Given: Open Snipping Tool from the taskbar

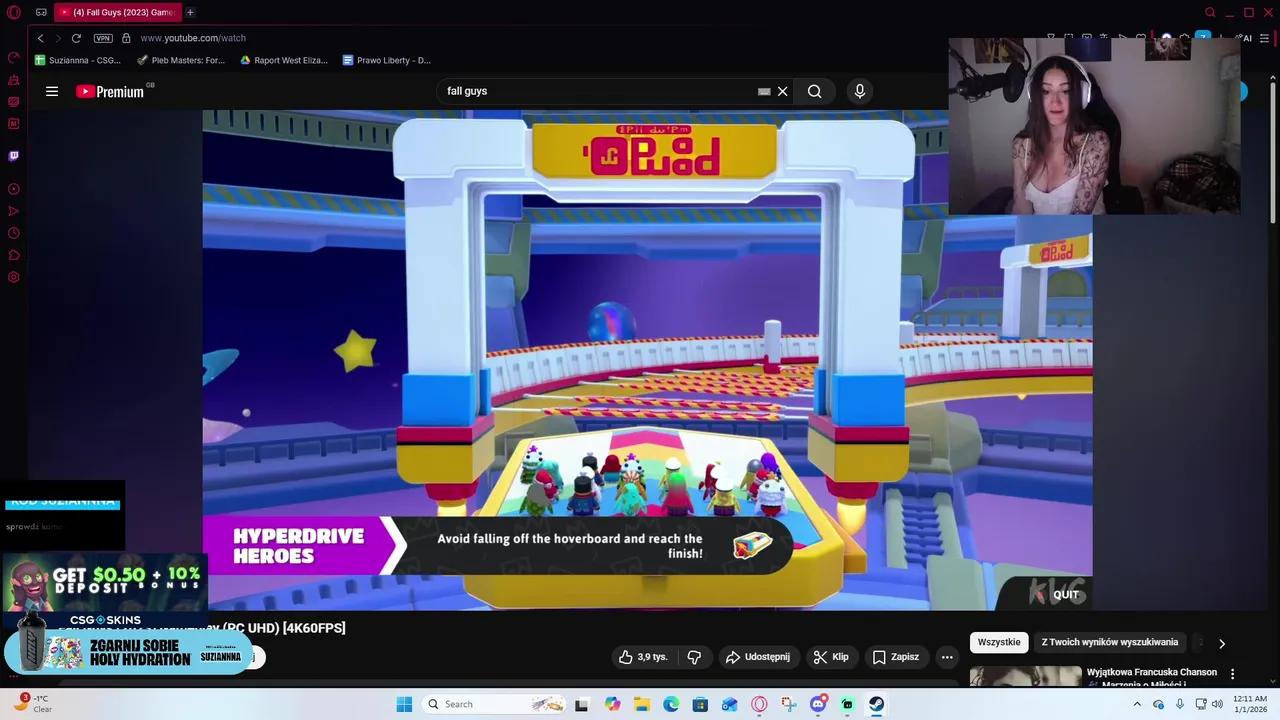Looking at the screenshot, I should coord(789,704).
